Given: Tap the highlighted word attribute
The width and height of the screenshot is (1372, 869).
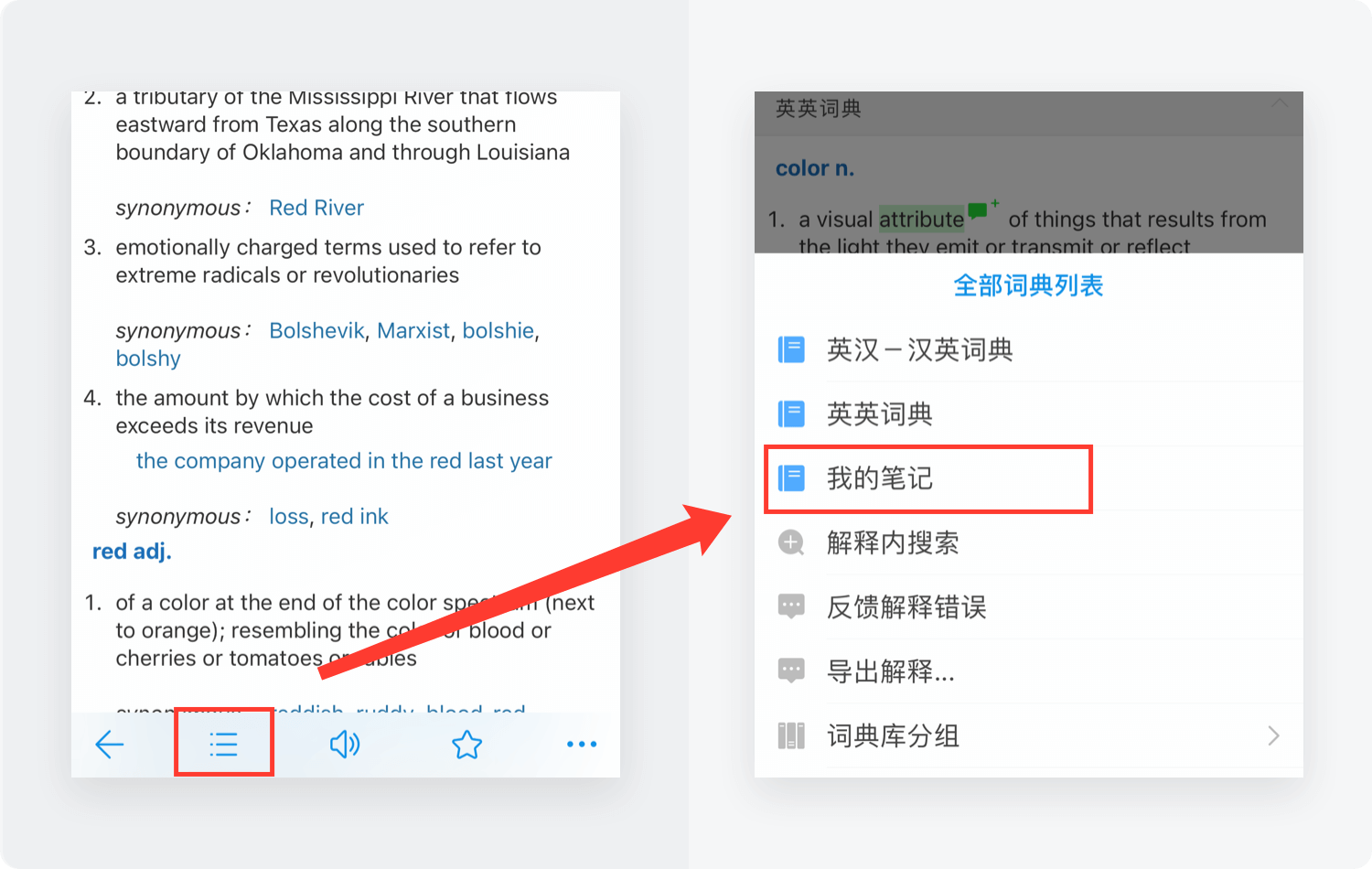Looking at the screenshot, I should click(921, 220).
